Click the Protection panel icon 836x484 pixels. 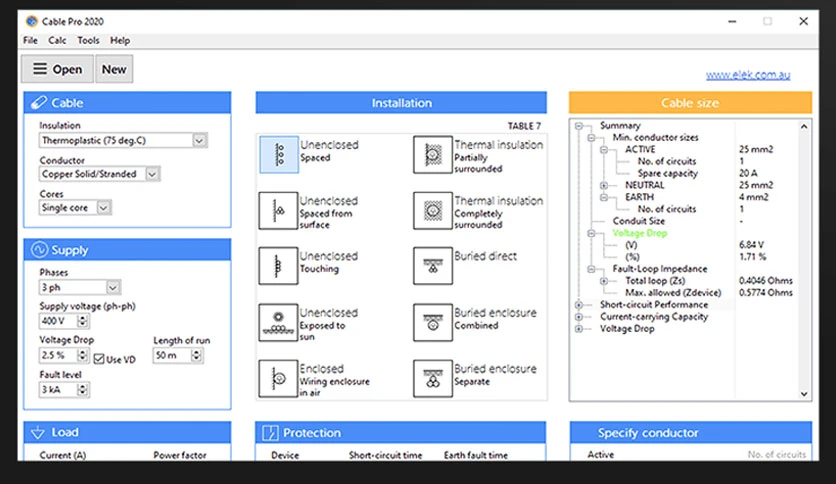click(x=270, y=433)
